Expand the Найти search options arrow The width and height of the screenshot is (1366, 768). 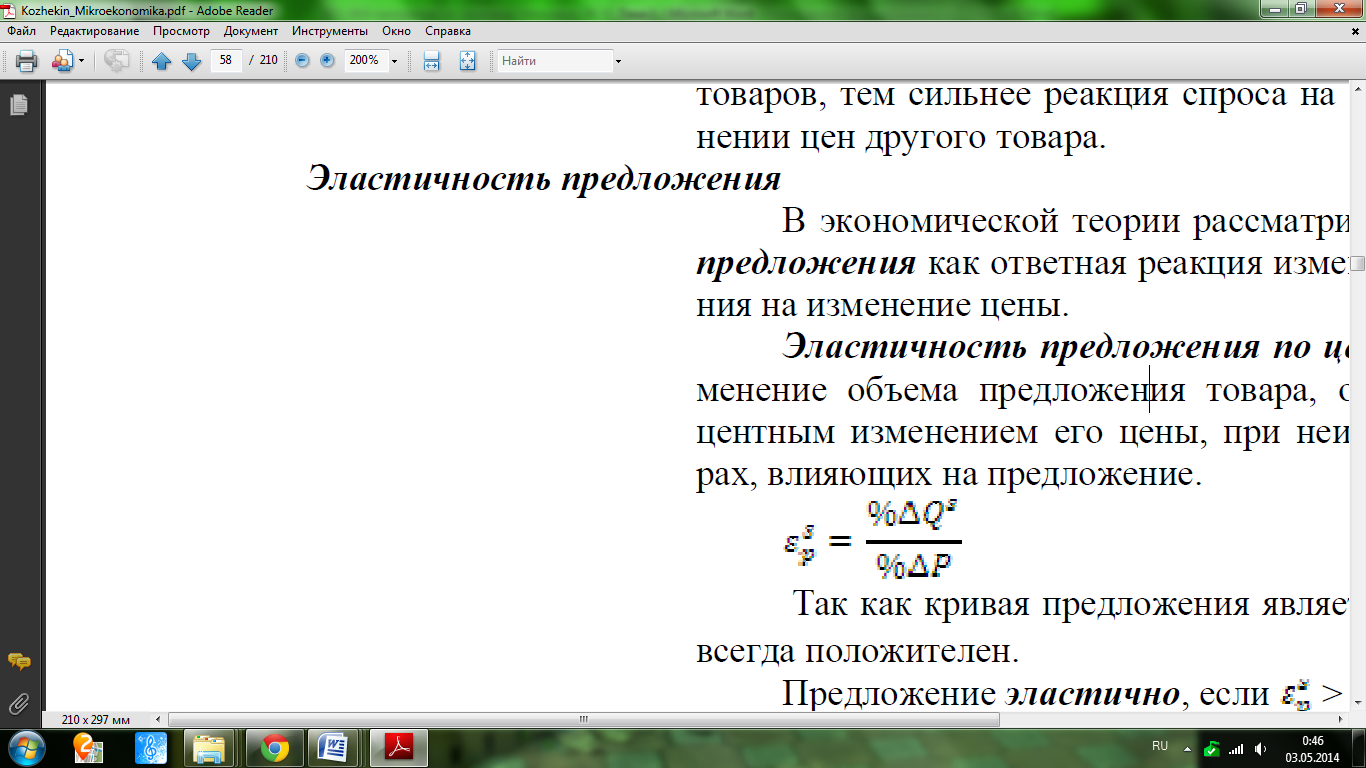[618, 61]
